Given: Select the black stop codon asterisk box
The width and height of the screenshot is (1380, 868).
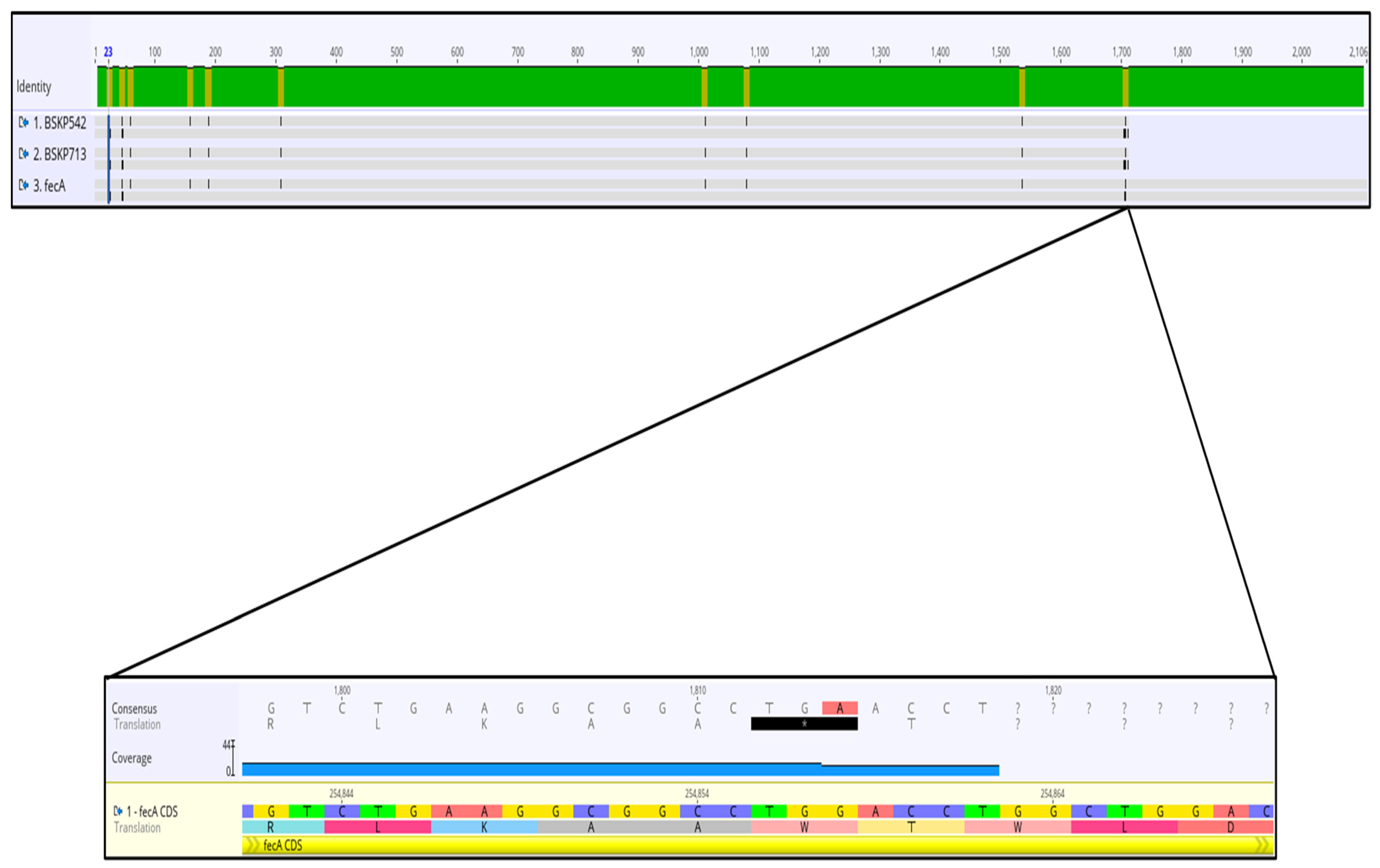Looking at the screenshot, I should point(804,724).
